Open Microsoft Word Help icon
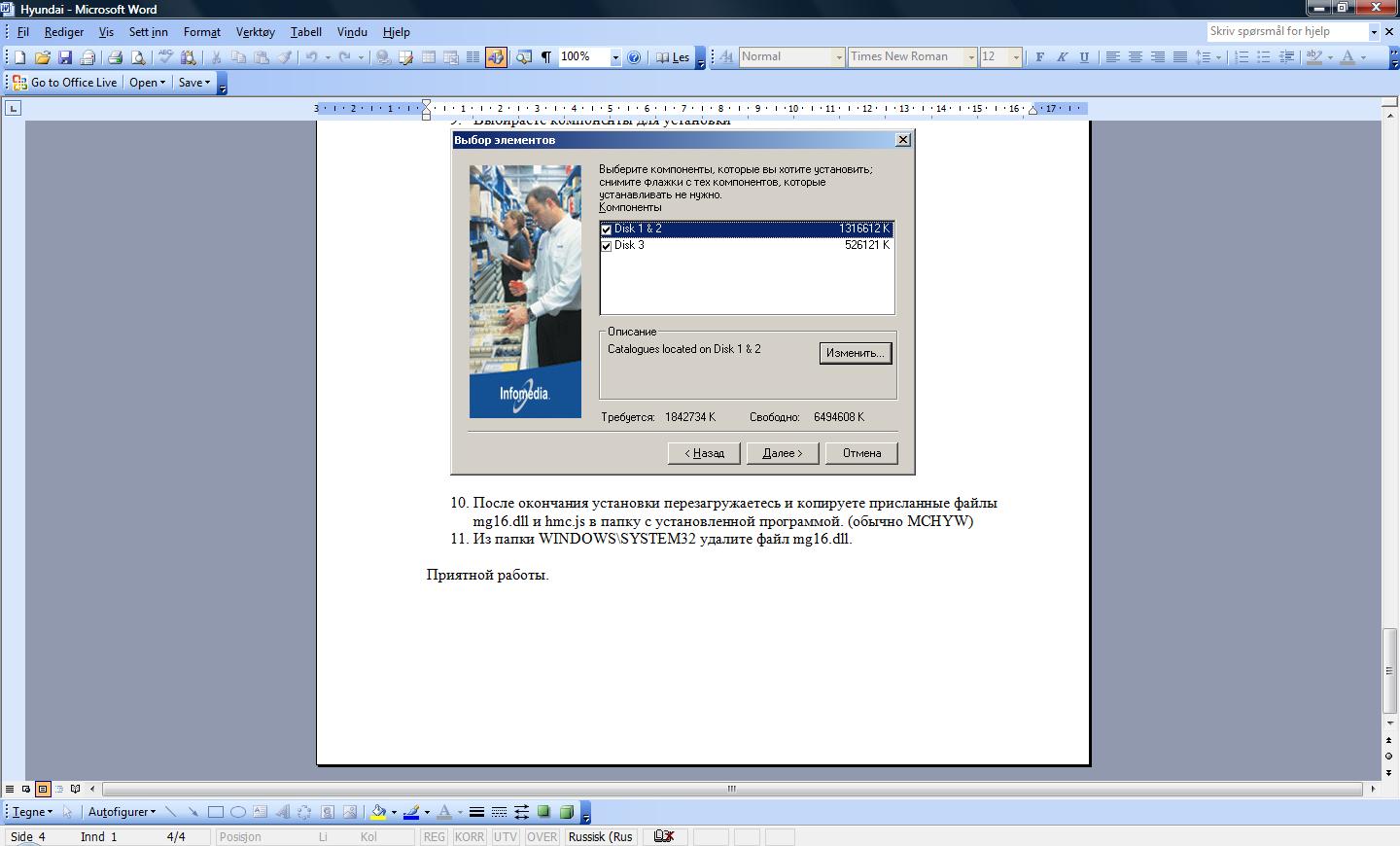 [x=634, y=57]
